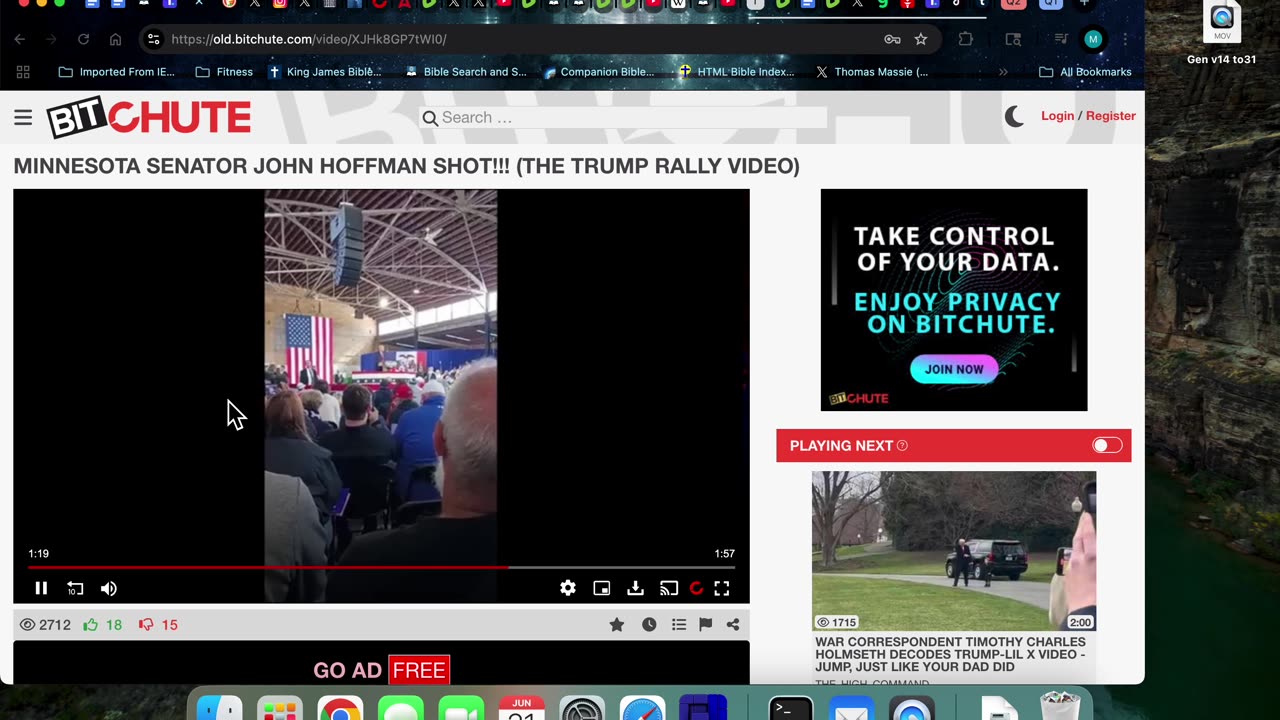Open All Bookmarks folder
The height and width of the screenshot is (720, 1280).
[x=1085, y=72]
